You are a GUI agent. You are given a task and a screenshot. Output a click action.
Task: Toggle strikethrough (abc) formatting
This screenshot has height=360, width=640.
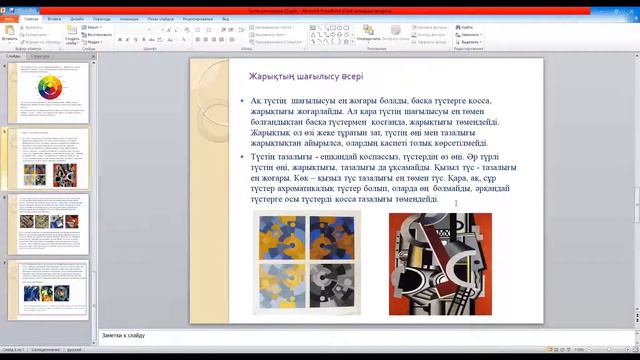point(151,40)
